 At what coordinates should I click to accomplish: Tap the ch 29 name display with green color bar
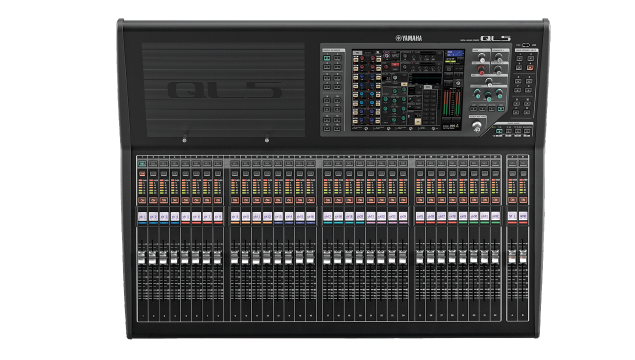(463, 217)
